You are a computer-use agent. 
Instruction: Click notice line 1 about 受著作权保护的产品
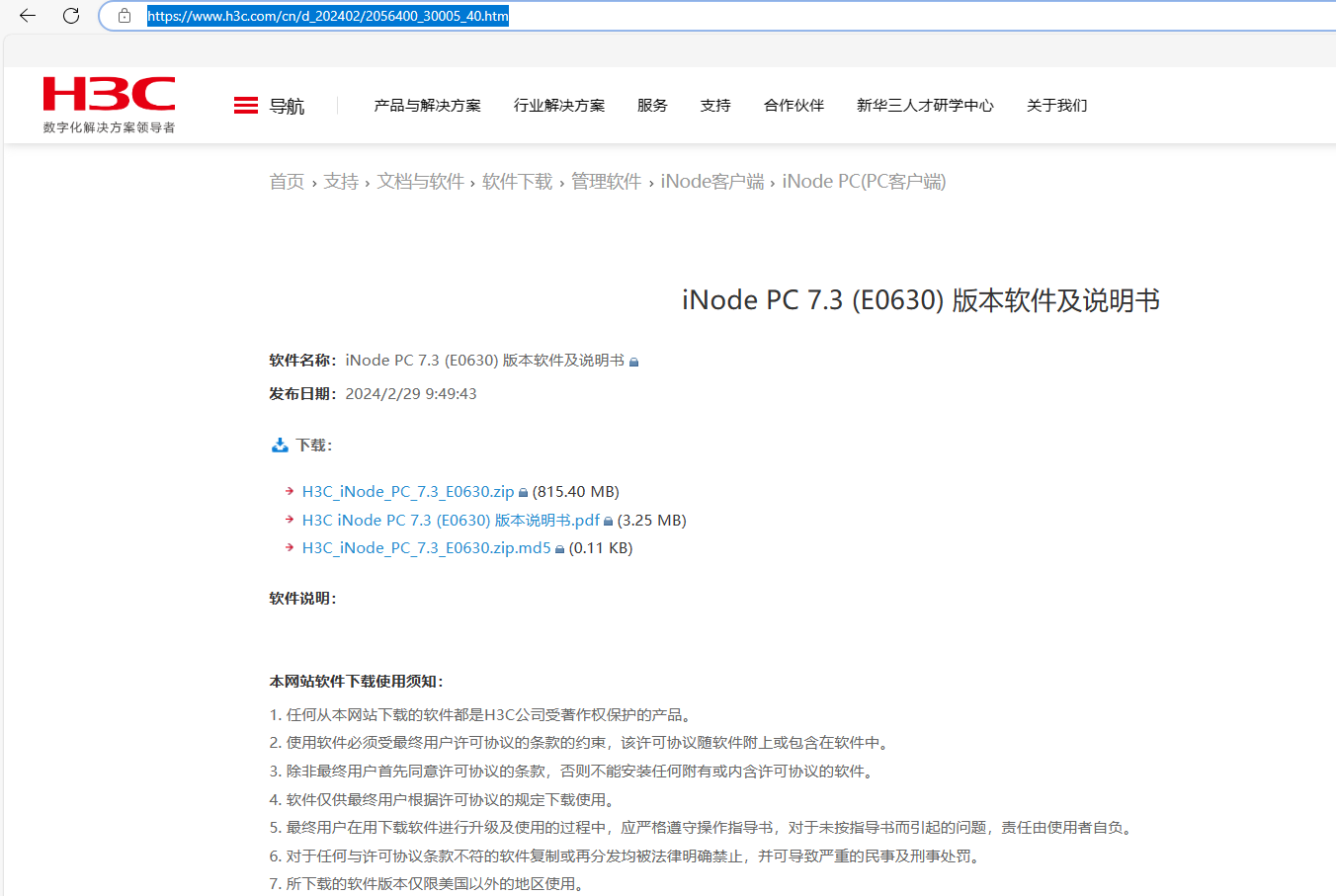coord(482,715)
